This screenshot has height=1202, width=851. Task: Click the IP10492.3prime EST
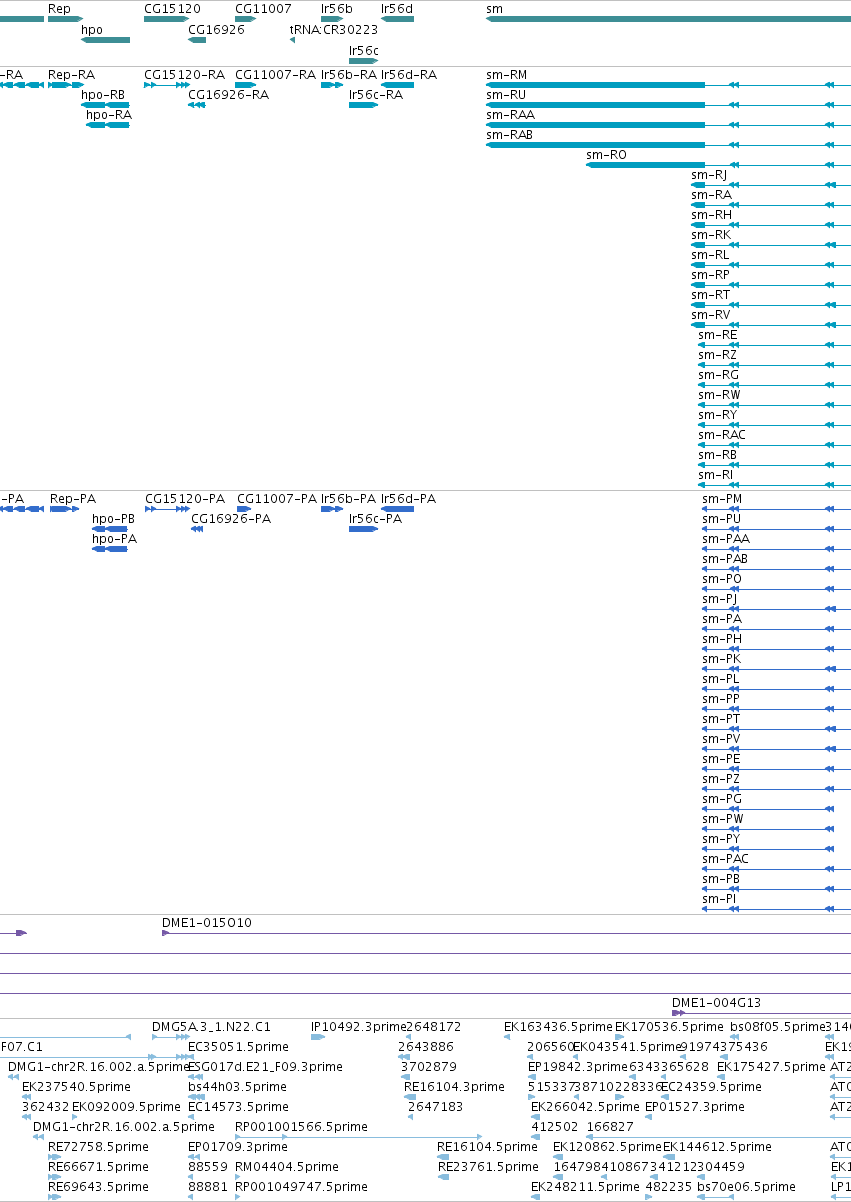pos(318,1037)
